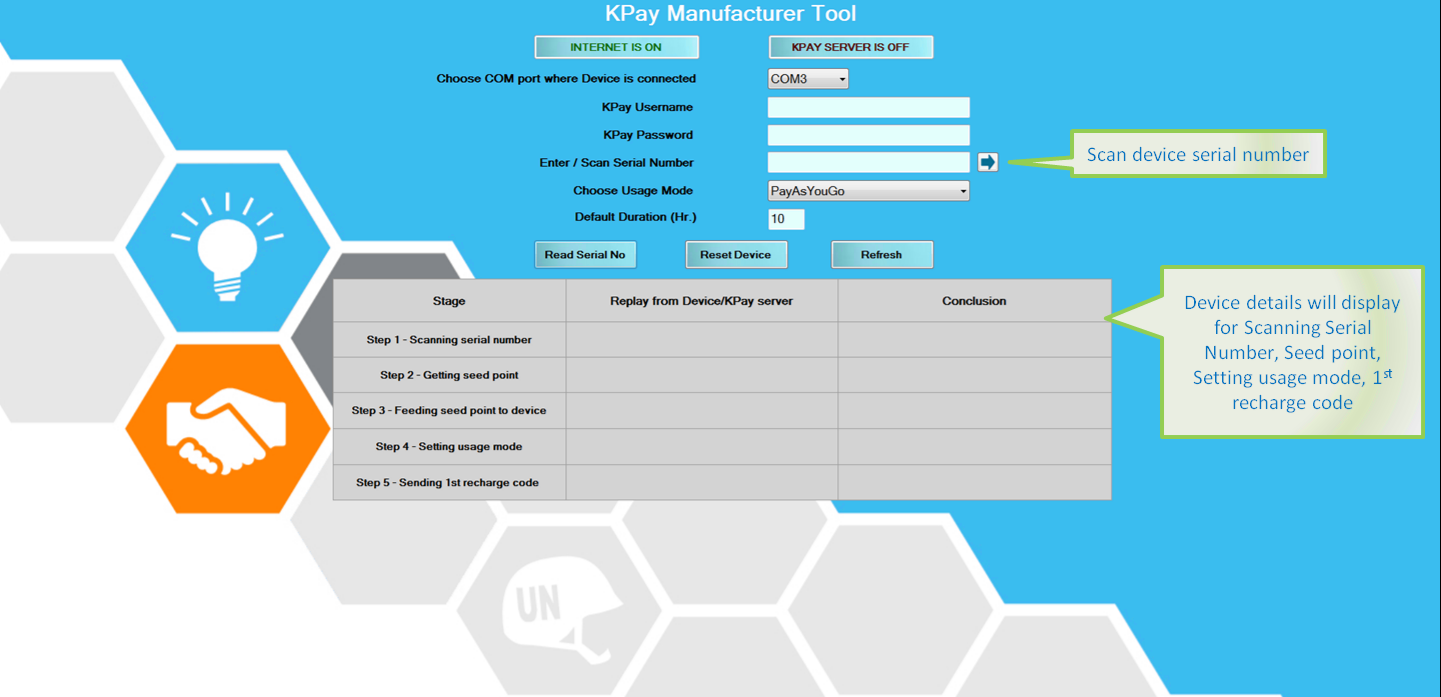
Task: Click the blue arrow next to Serial Number field
Action: coord(988,162)
